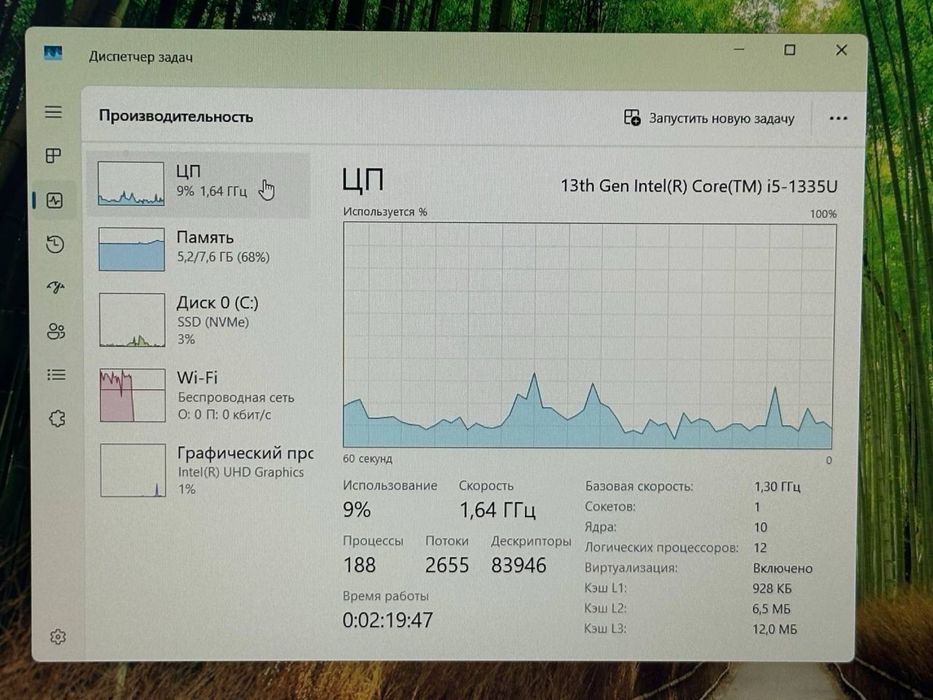Image resolution: width=933 pixels, height=700 pixels.
Task: Click the Беспроводная сеть subtitle
Action: click(x=236, y=397)
